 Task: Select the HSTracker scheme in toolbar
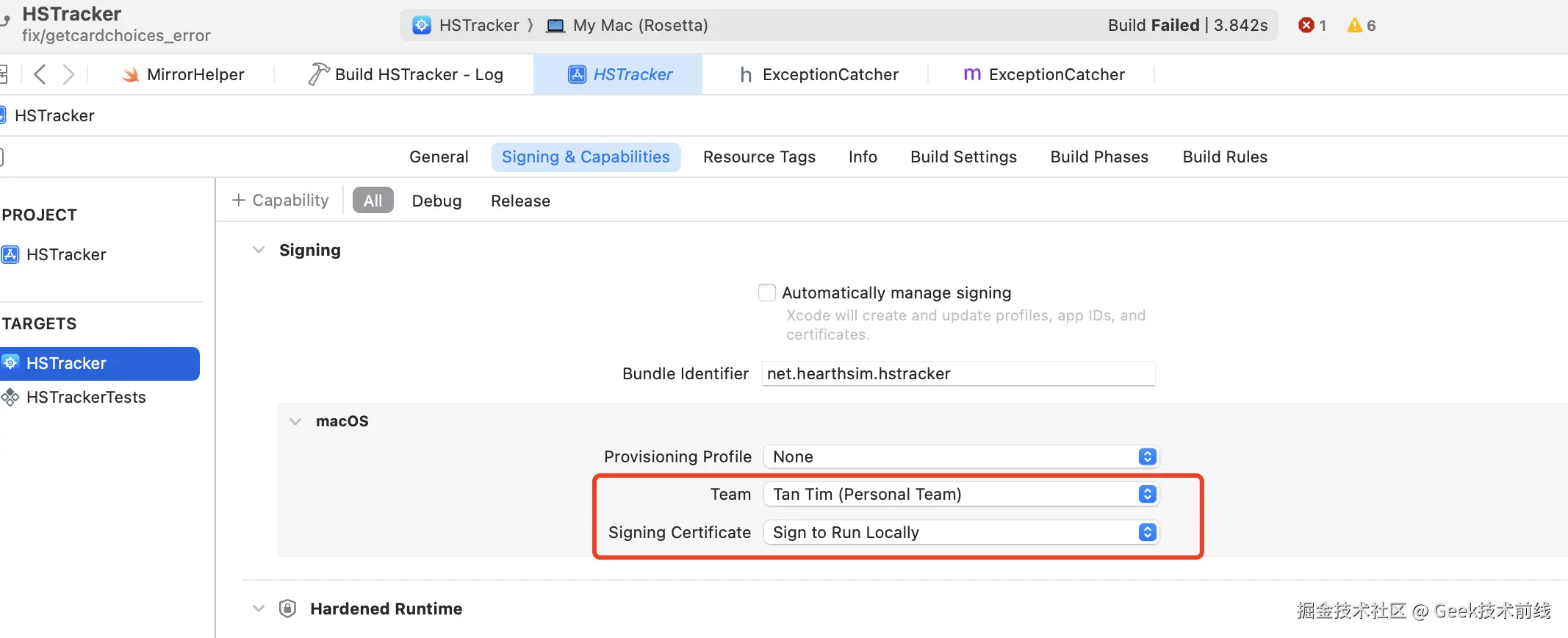(x=466, y=25)
